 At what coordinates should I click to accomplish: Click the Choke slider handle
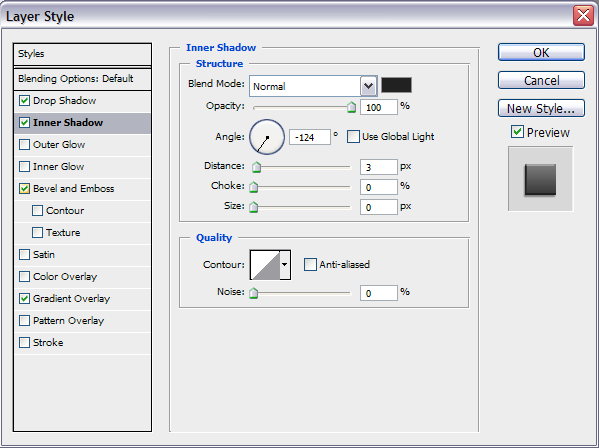(254, 187)
